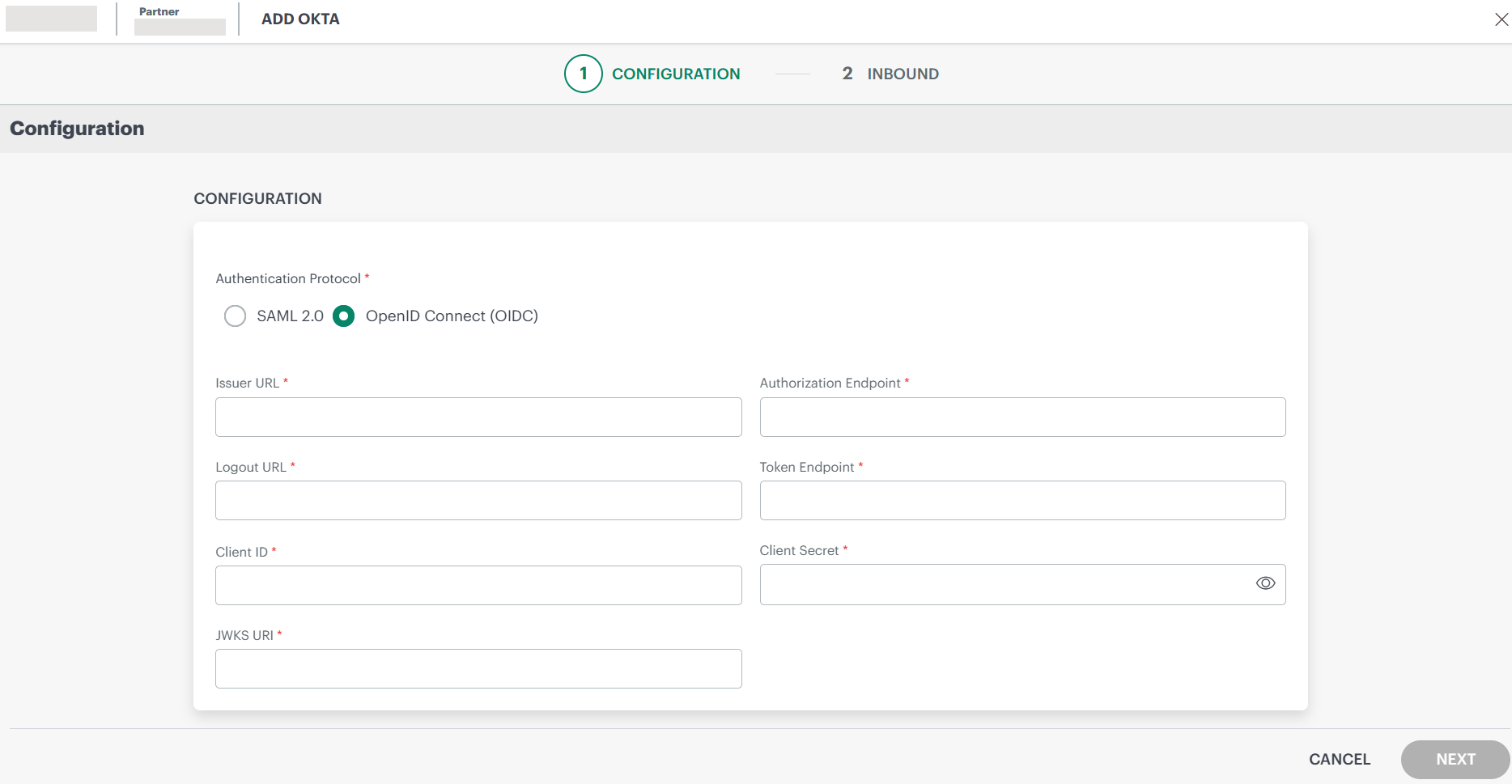This screenshot has width=1512, height=784.
Task: Click inside the JWKS URI field
Action: [478, 668]
